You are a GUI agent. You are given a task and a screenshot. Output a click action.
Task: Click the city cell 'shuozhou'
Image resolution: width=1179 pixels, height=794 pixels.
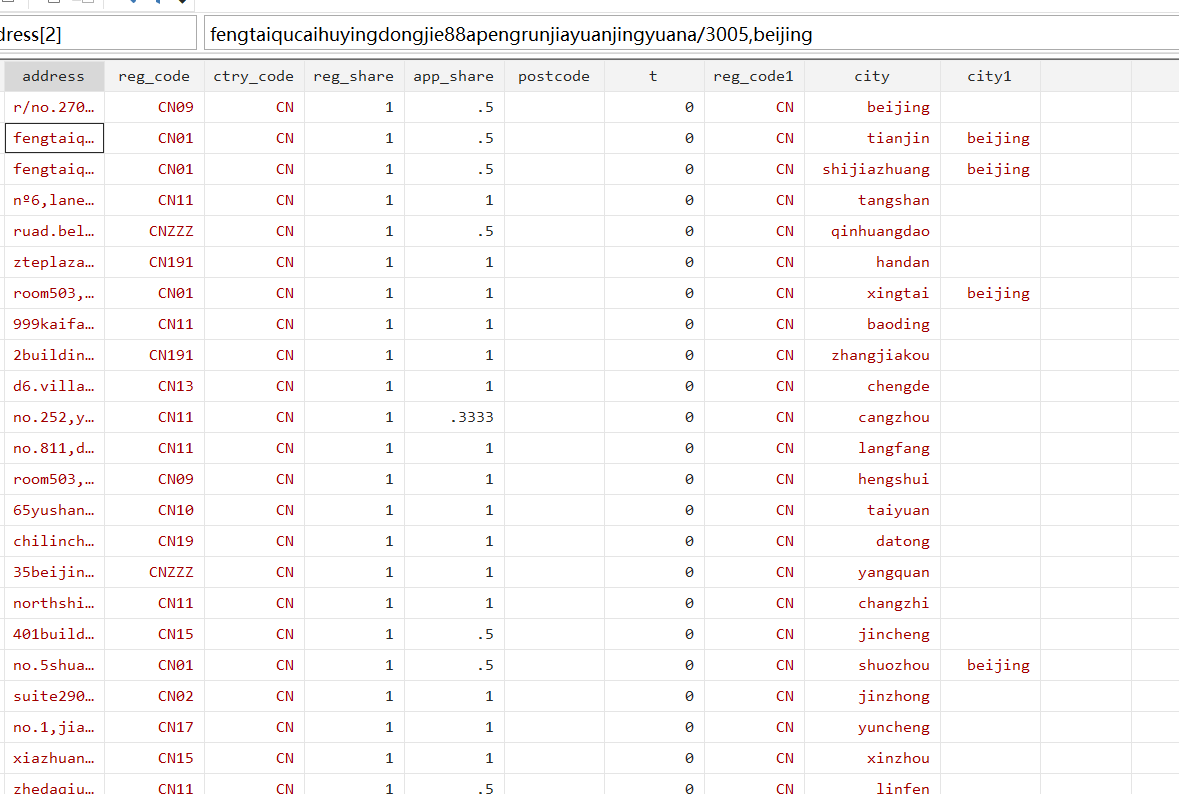[872, 665]
